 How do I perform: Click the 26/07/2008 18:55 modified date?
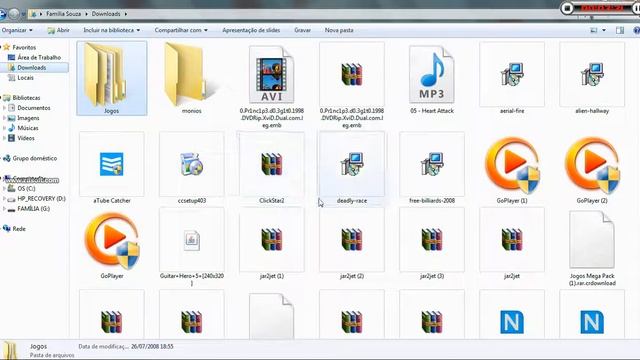click(152, 347)
